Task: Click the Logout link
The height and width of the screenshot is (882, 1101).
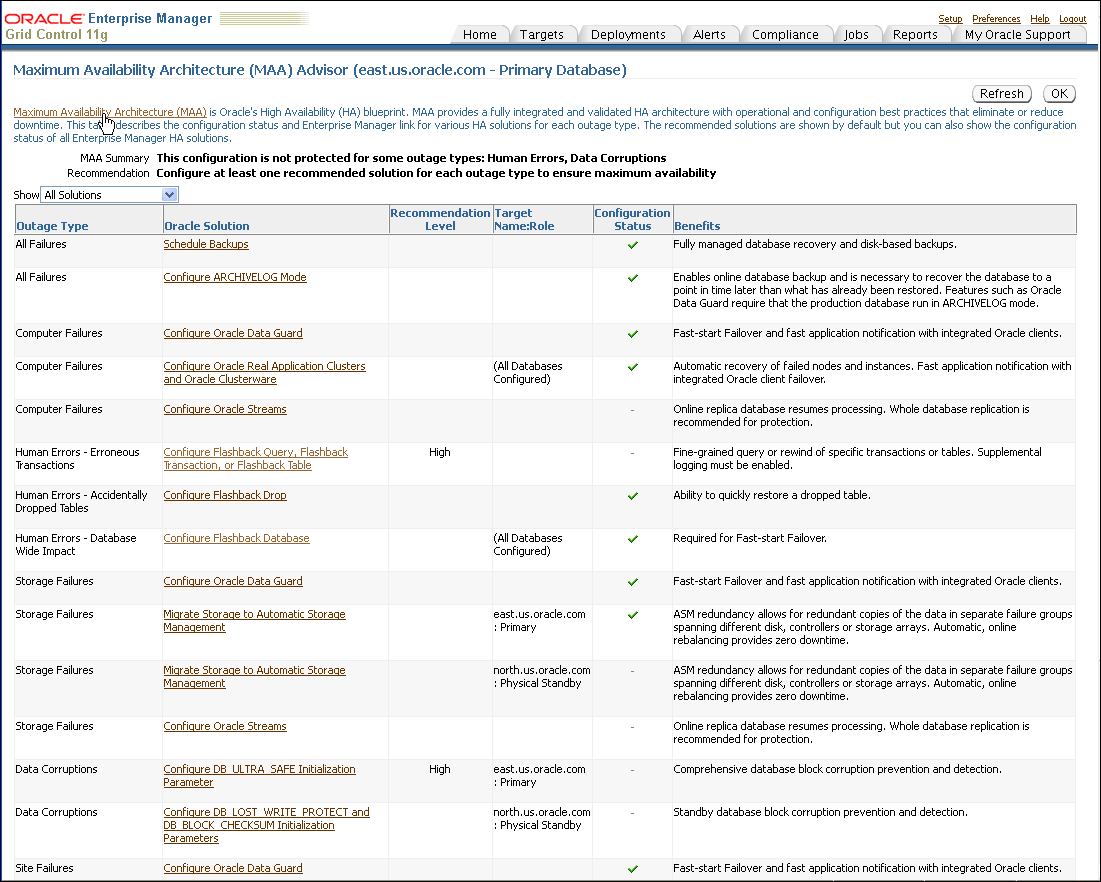Action: (1072, 19)
